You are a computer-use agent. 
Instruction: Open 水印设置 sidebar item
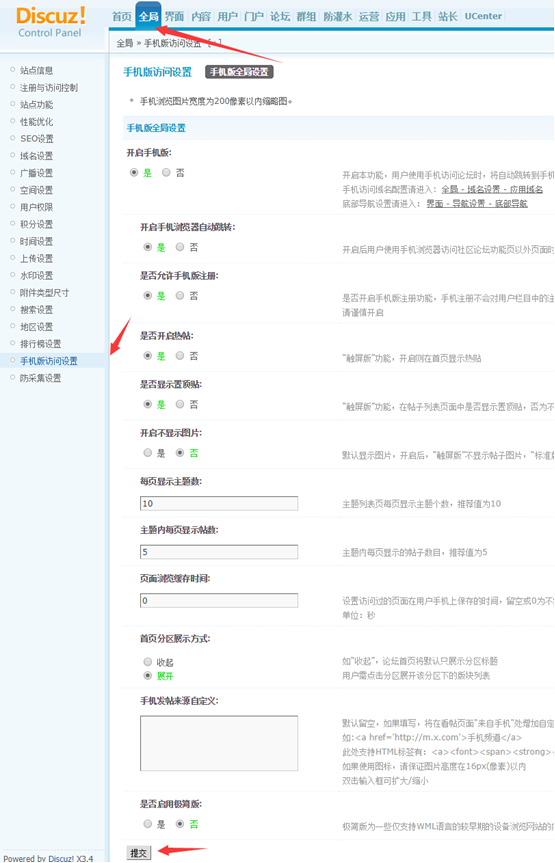point(36,275)
